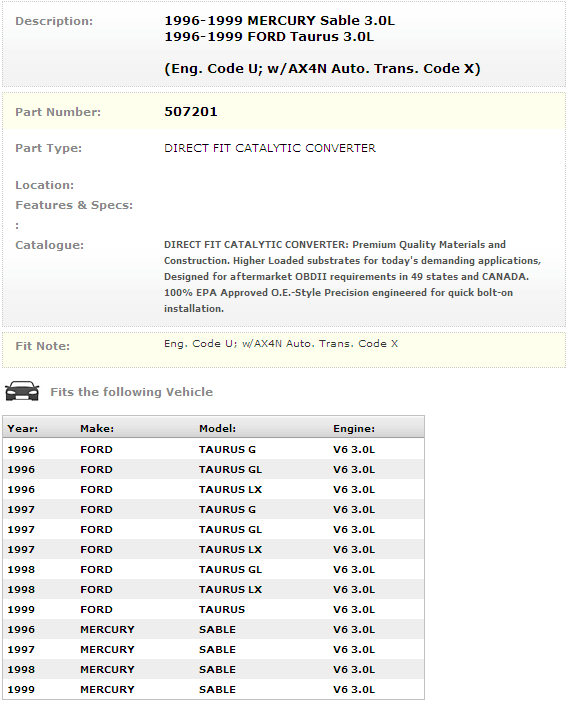Select the 1999 MERCURY SABLE row
This screenshot has width=570, height=716.
[213, 690]
